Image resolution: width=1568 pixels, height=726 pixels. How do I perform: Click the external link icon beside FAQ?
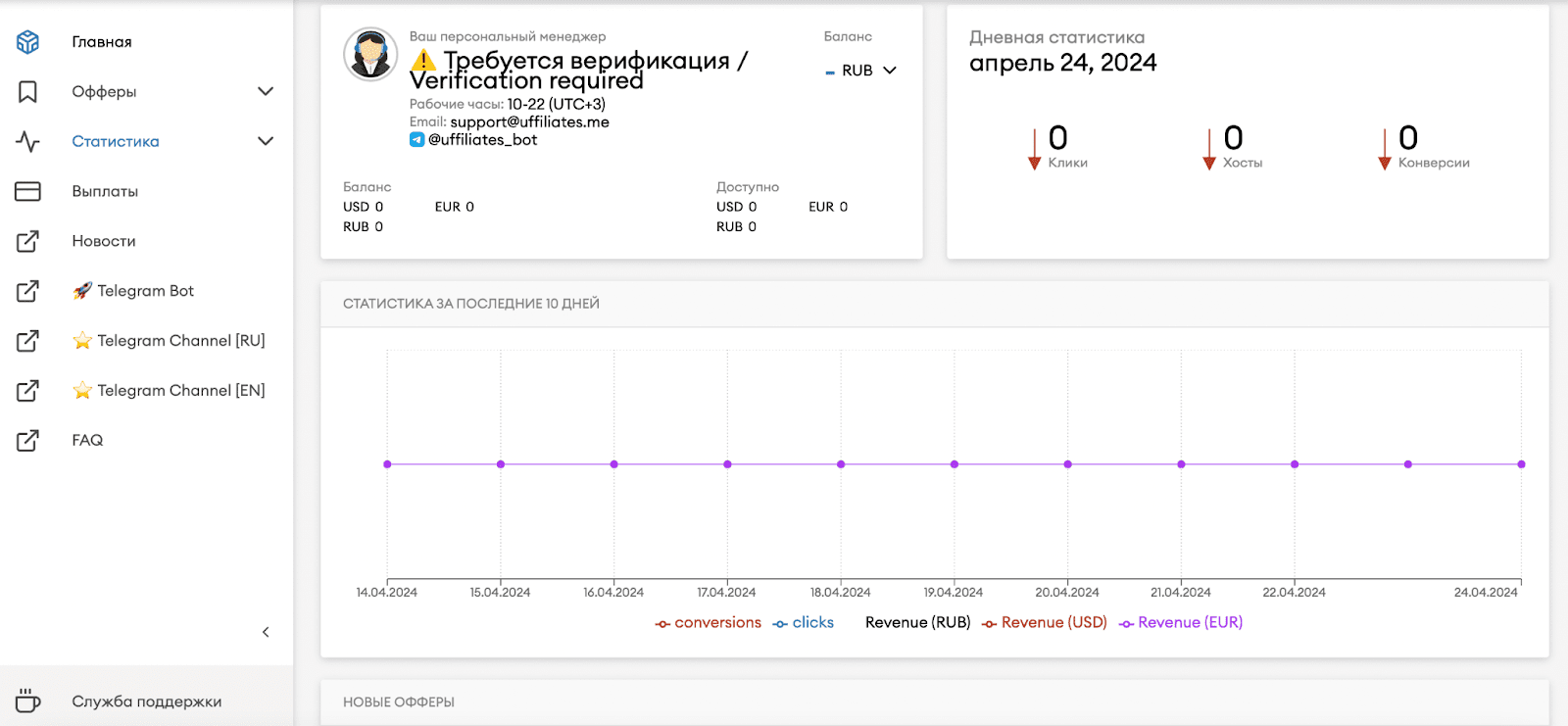coord(27,440)
